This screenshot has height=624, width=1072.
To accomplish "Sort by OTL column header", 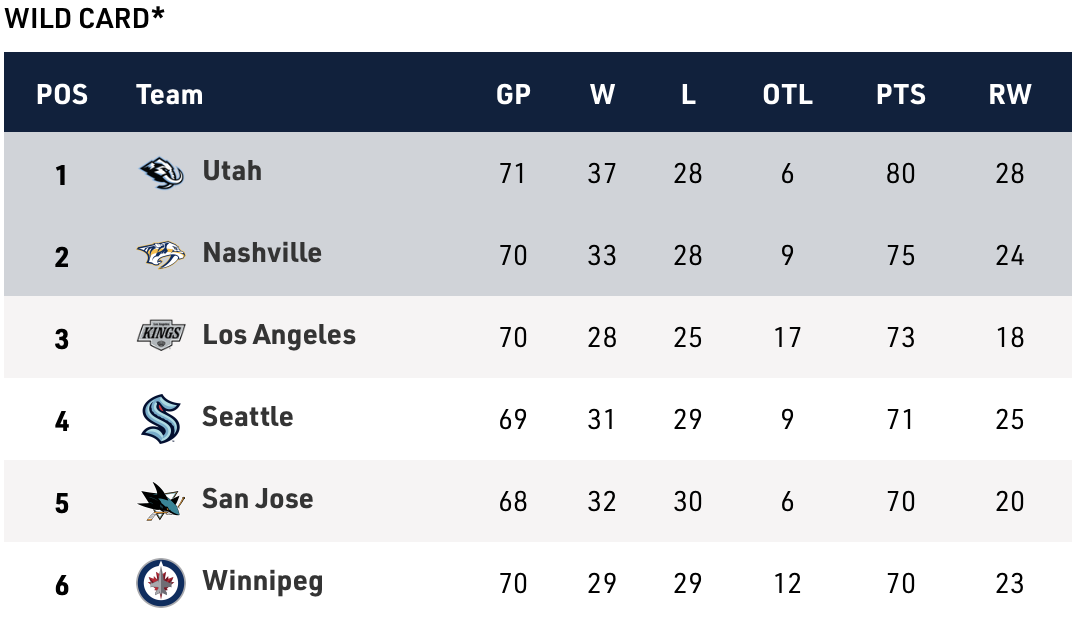I will 788,95.
